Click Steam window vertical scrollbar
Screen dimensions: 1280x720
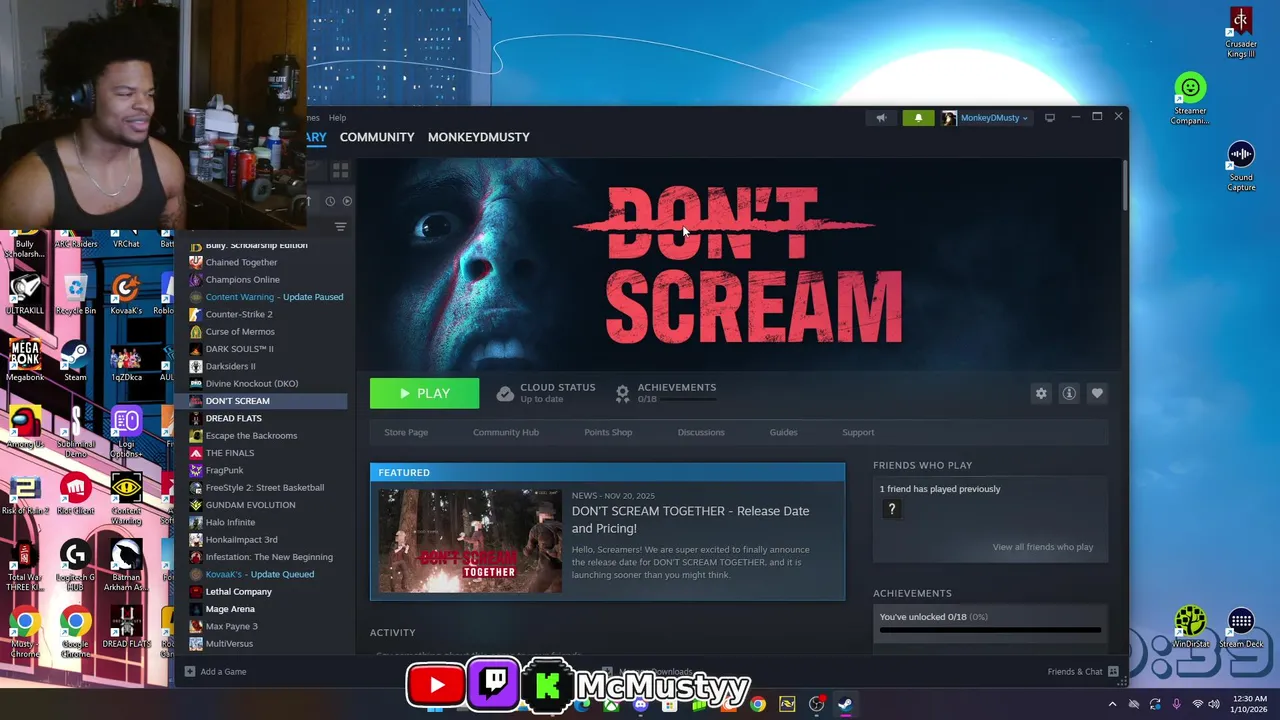[1124, 185]
